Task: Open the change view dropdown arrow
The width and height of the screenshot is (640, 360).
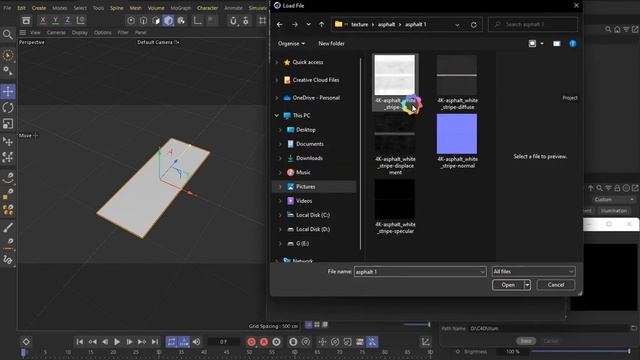Action: click(542, 44)
